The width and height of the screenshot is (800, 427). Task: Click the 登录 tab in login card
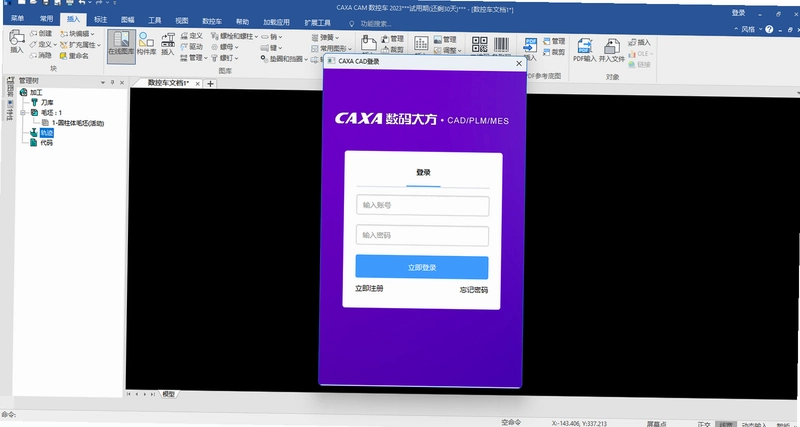423,173
